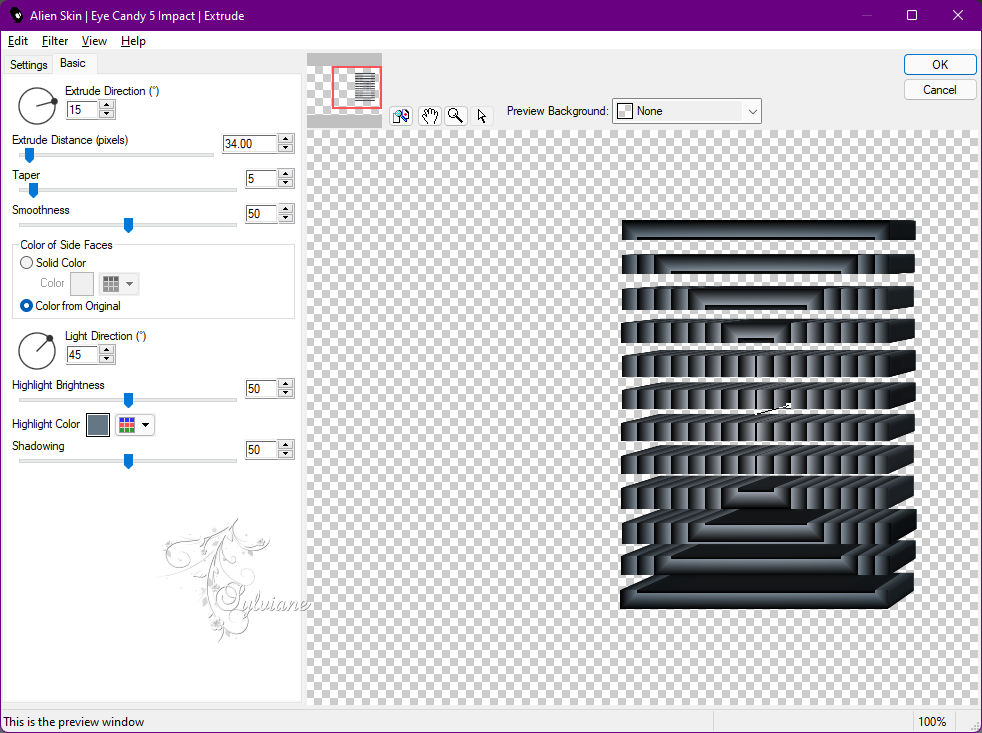Image resolution: width=982 pixels, height=733 pixels.
Task: Click the OK button
Action: [939, 65]
